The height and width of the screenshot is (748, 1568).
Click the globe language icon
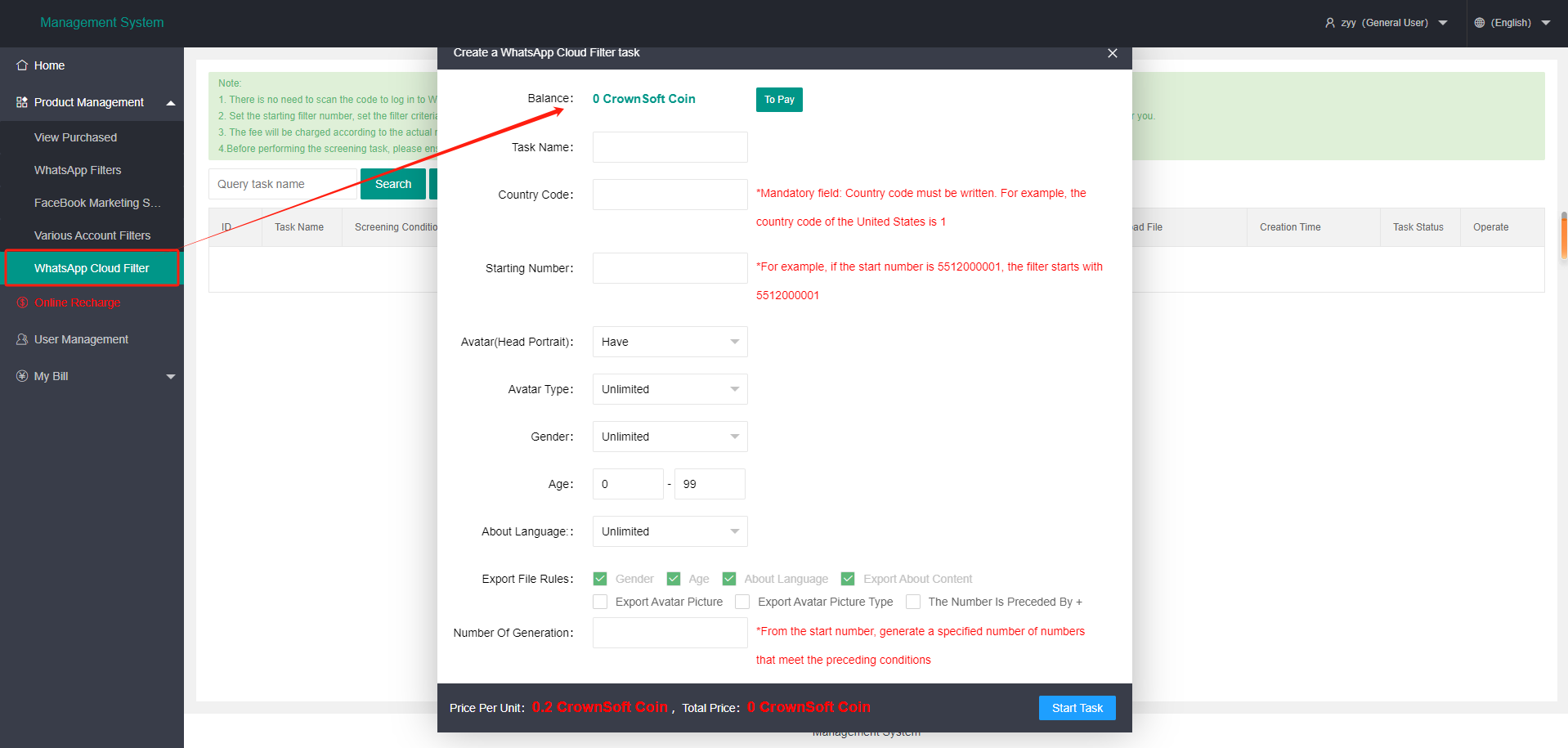1480,23
